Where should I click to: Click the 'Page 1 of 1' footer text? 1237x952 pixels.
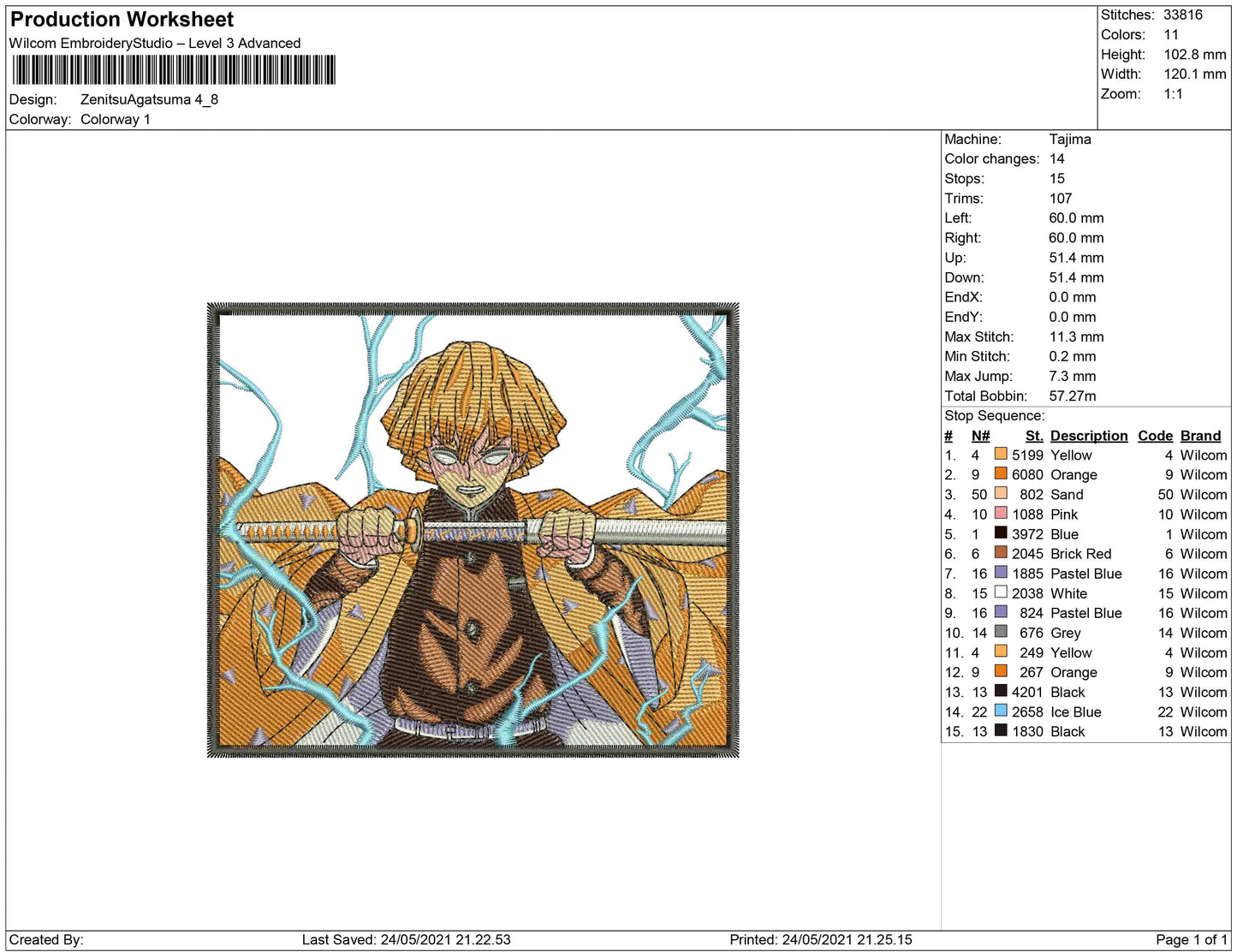tap(1192, 939)
